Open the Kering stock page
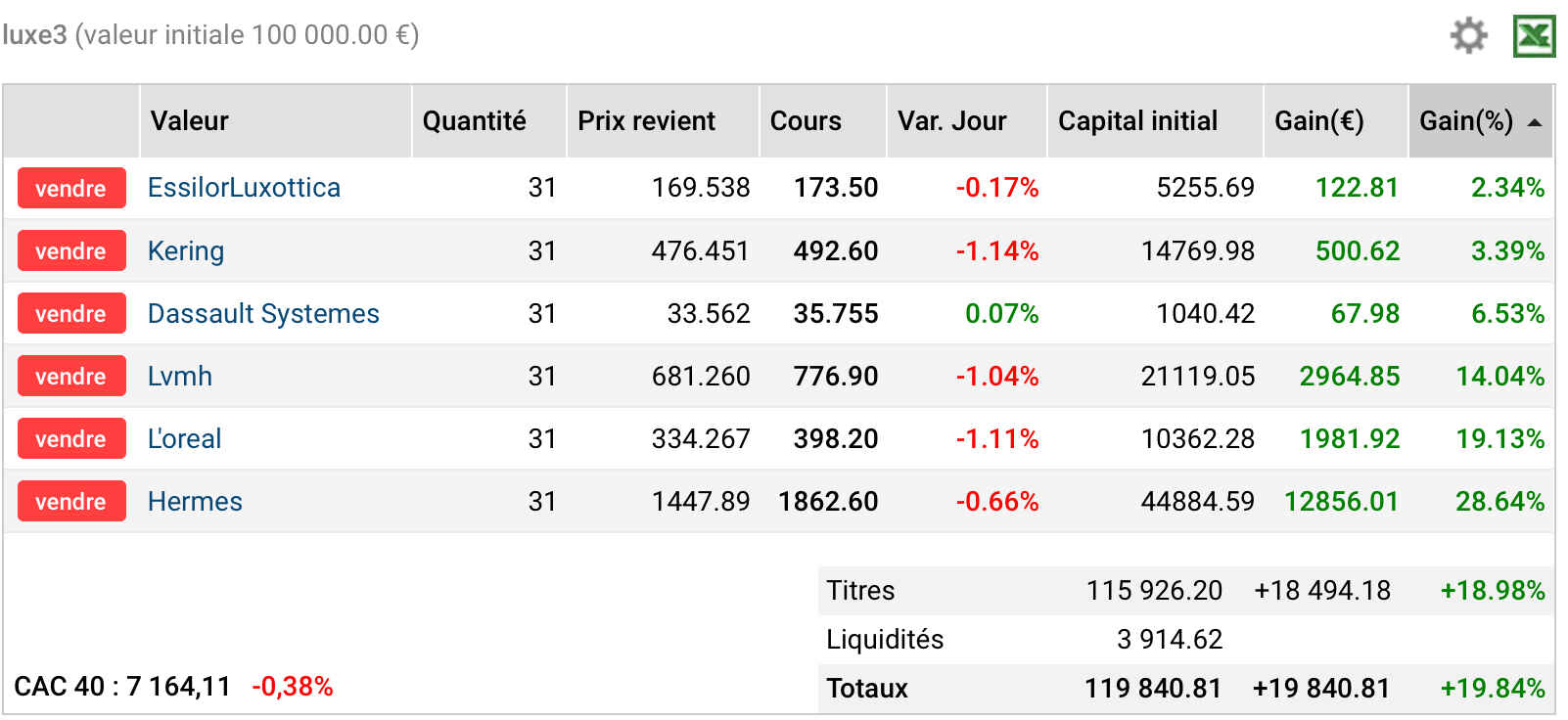The width and height of the screenshot is (1568, 720). [186, 251]
